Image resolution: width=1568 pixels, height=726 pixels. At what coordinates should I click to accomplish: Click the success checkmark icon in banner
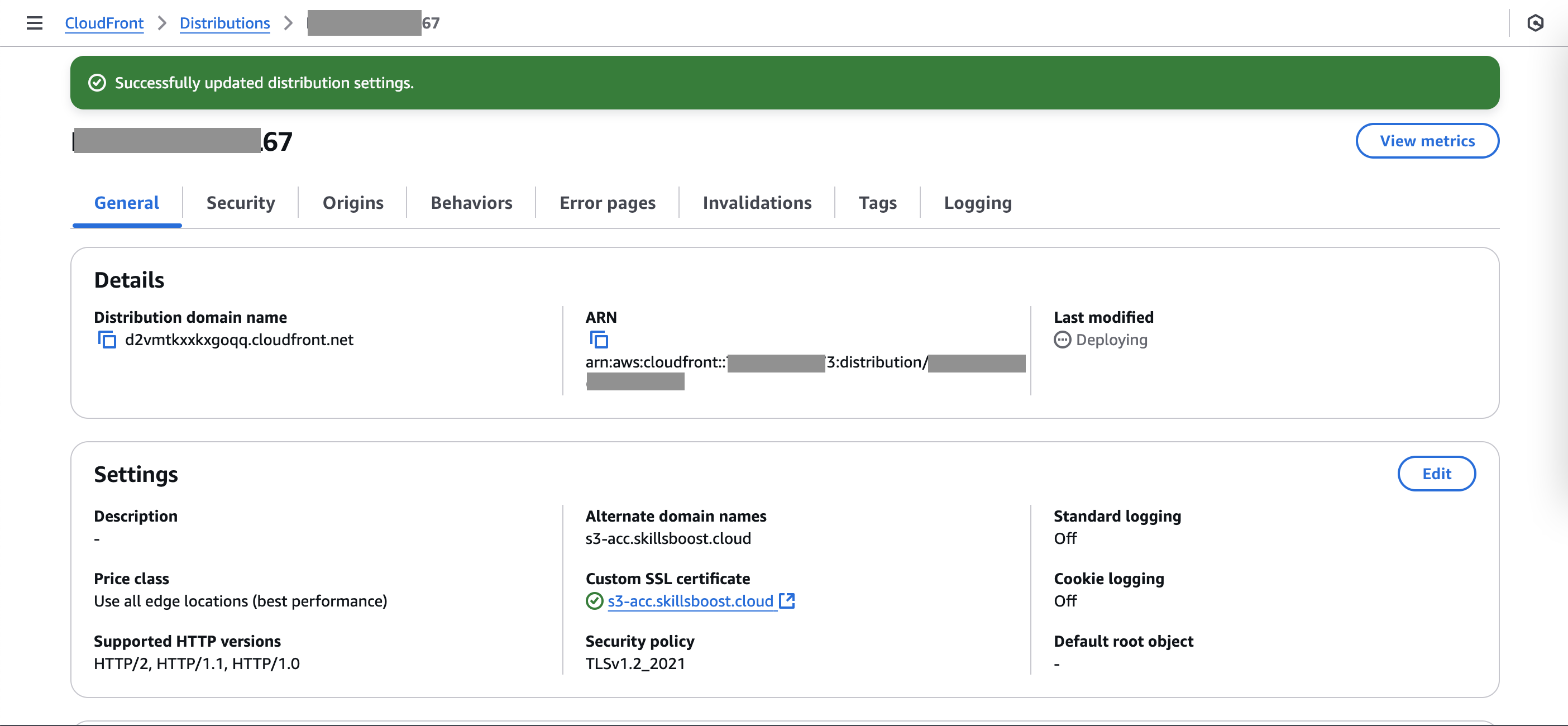coord(97,83)
